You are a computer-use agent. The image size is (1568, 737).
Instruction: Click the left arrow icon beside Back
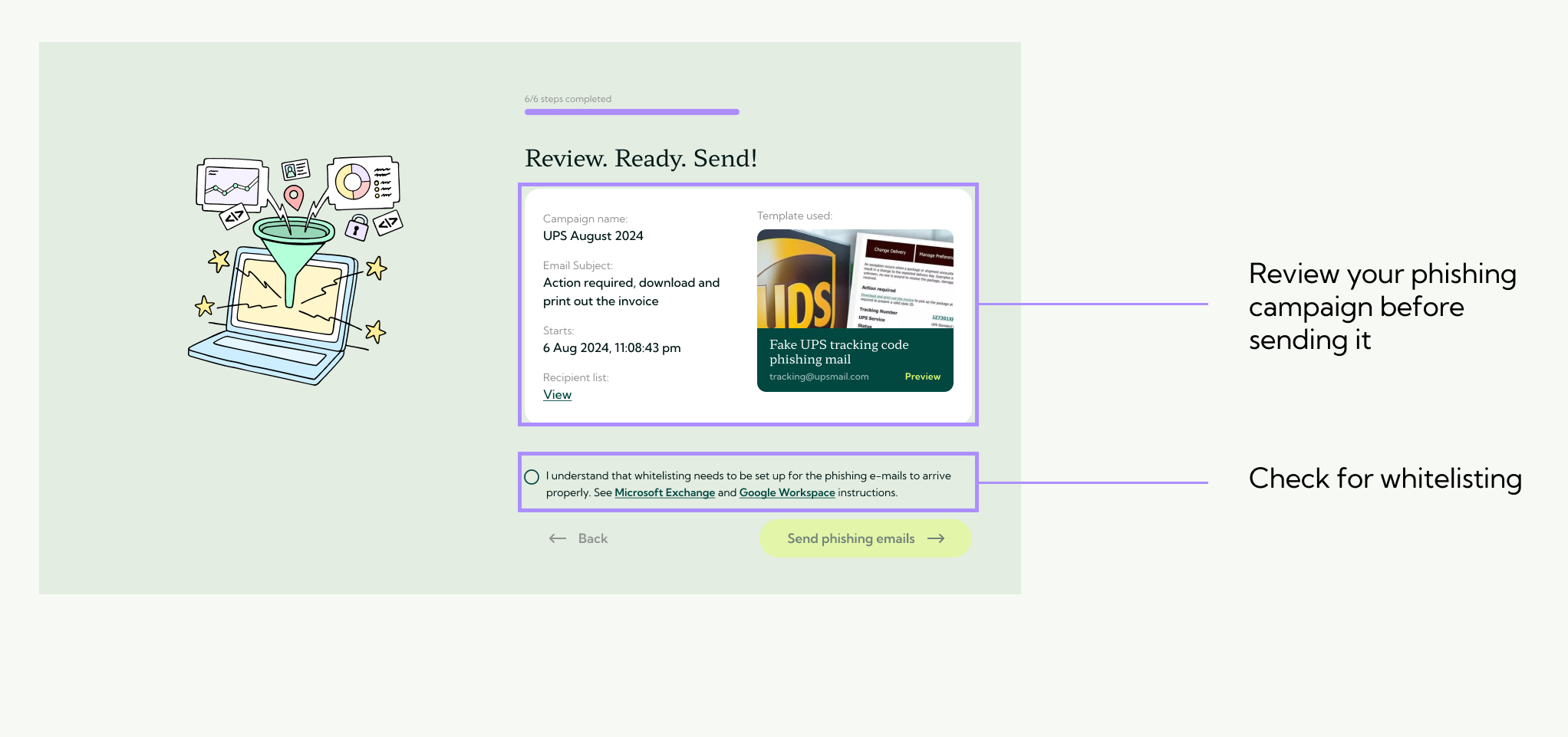[x=558, y=538]
